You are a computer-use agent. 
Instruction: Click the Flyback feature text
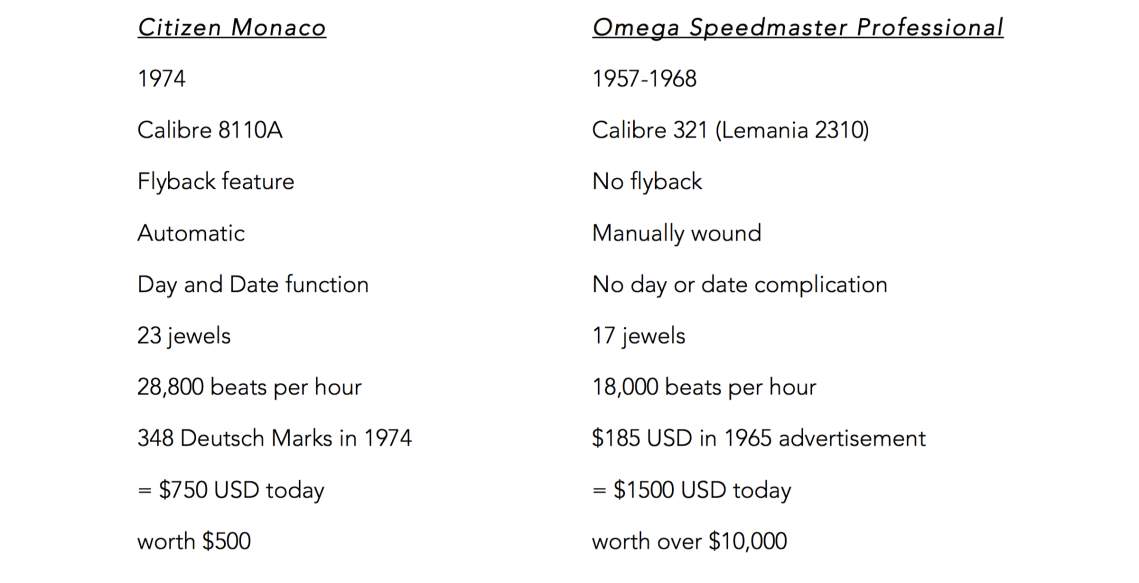click(x=216, y=182)
